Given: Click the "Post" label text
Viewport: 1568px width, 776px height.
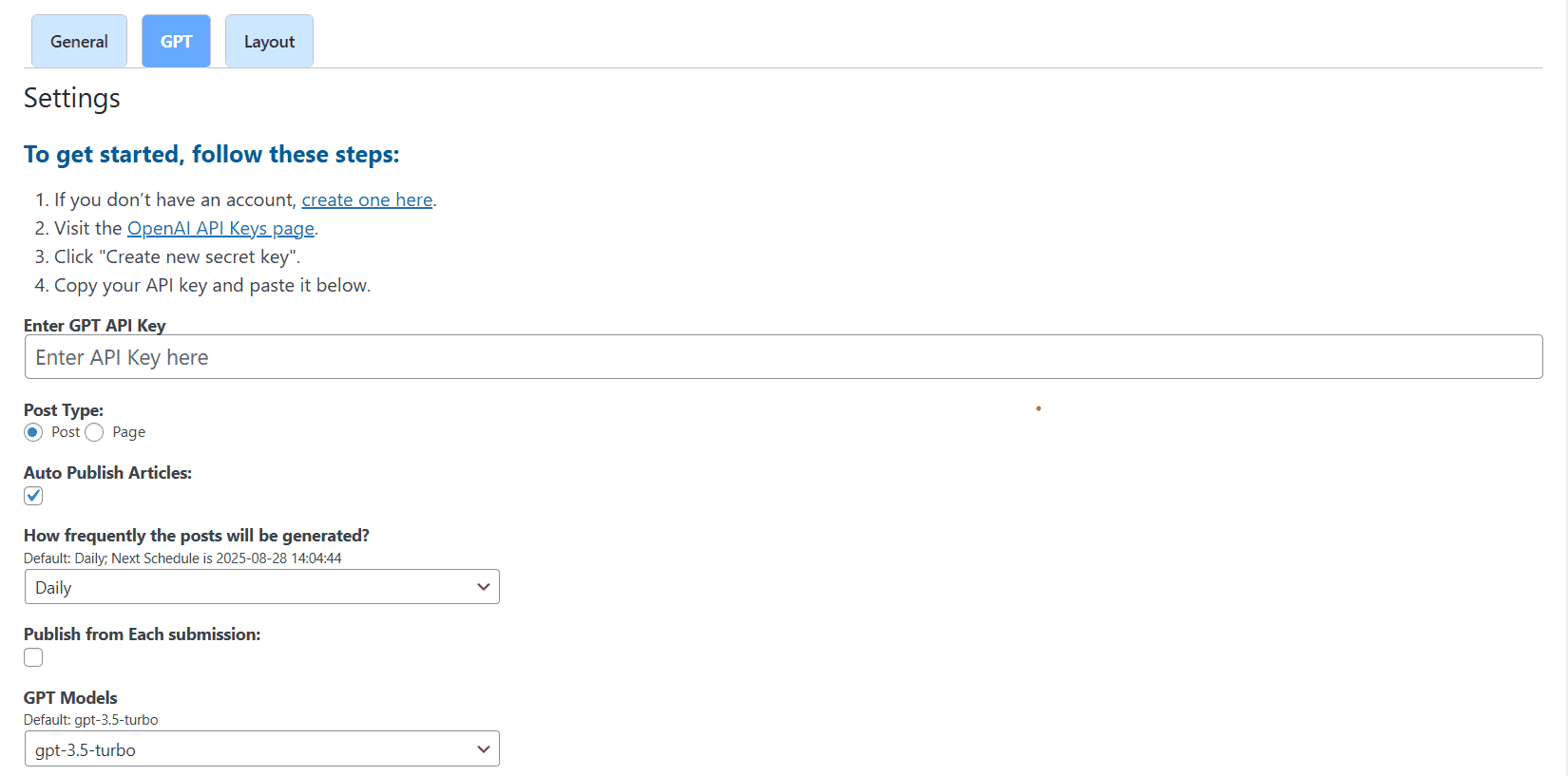Looking at the screenshot, I should [66, 432].
